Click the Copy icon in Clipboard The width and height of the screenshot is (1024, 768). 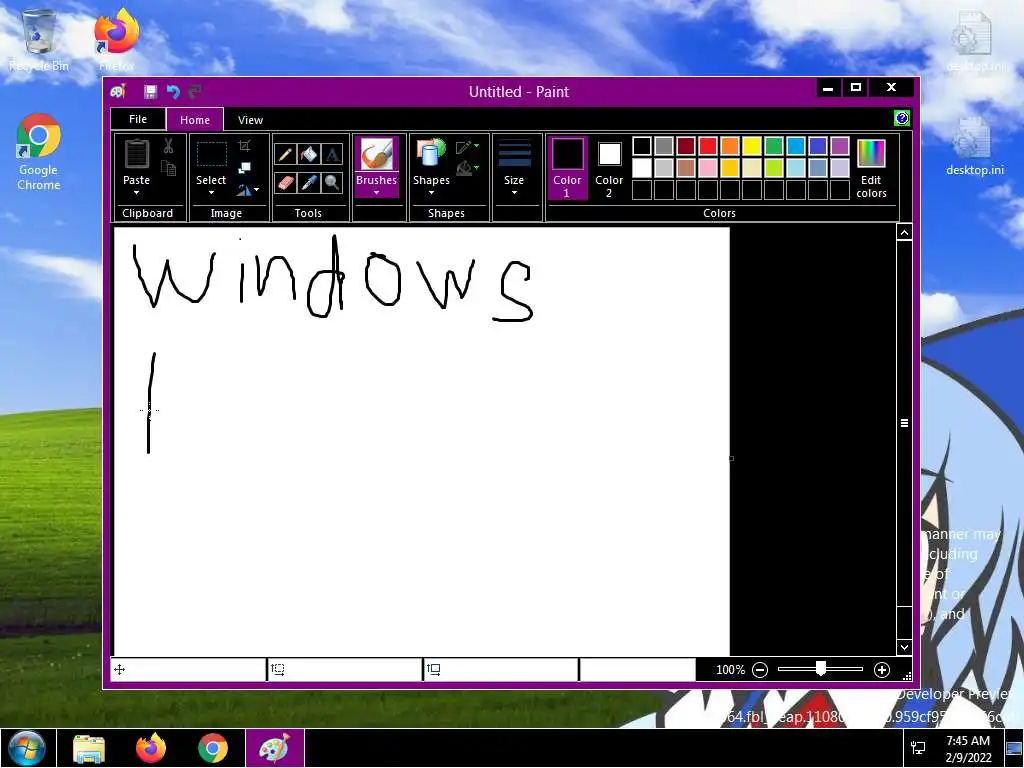(x=168, y=168)
